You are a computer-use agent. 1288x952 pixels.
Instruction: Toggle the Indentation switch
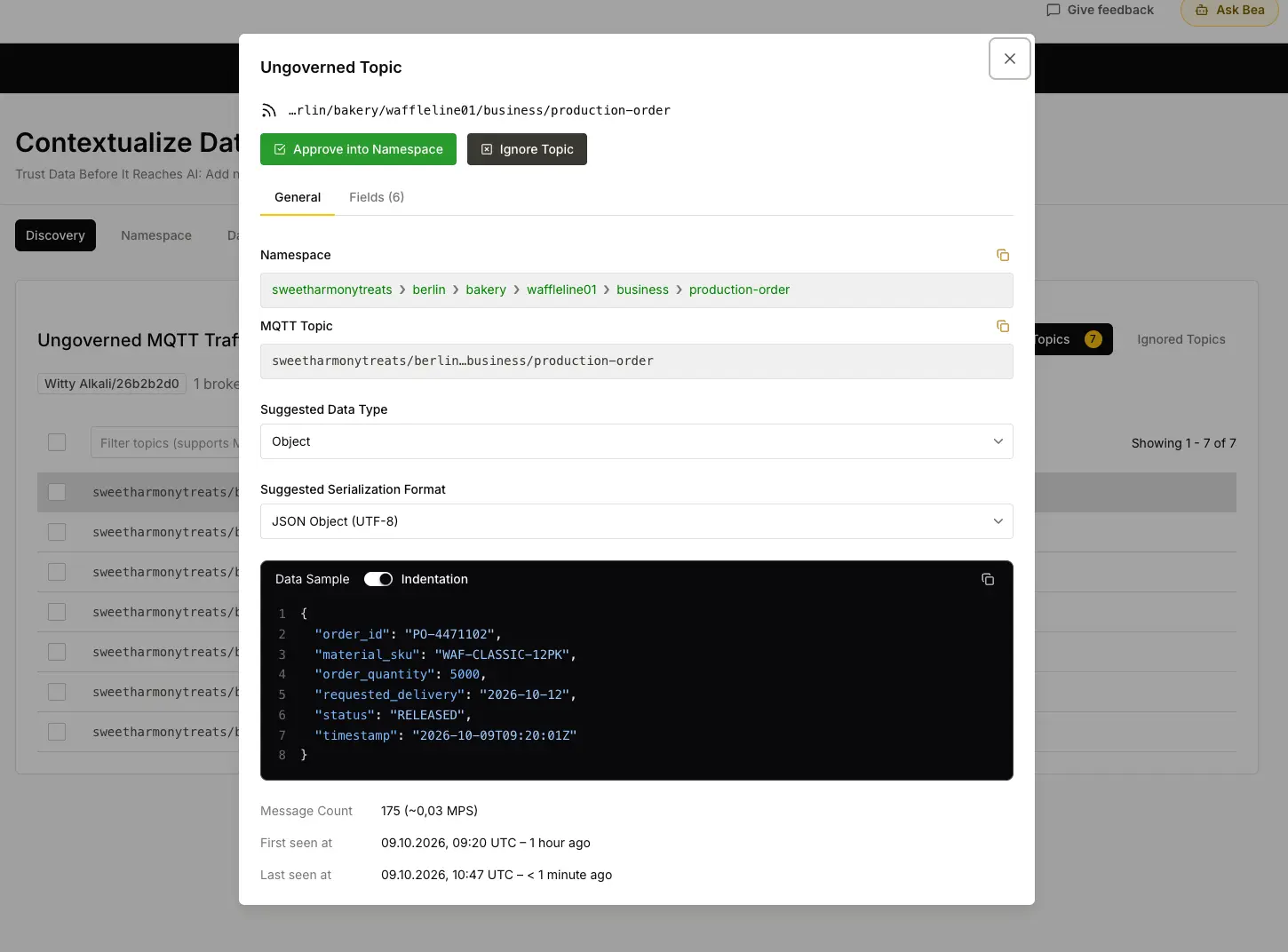tap(378, 579)
